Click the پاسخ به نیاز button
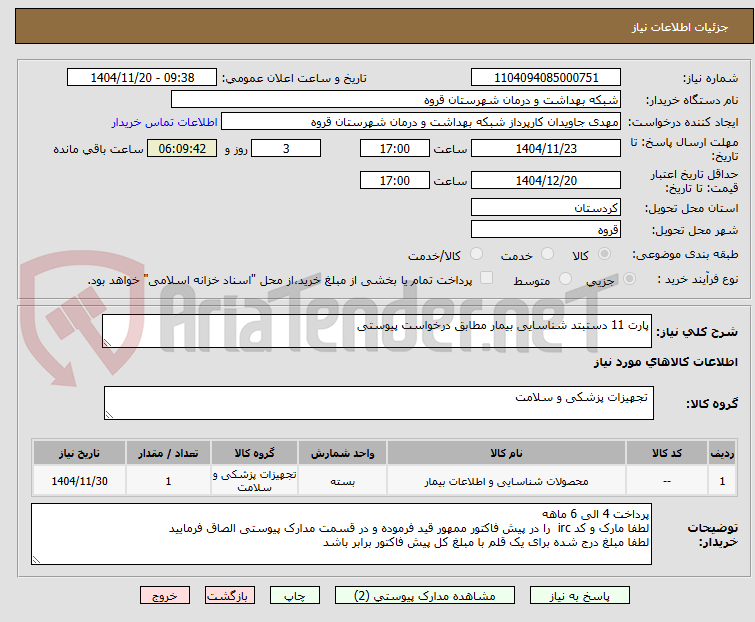Screen dimensions: 755x622 click(580, 596)
